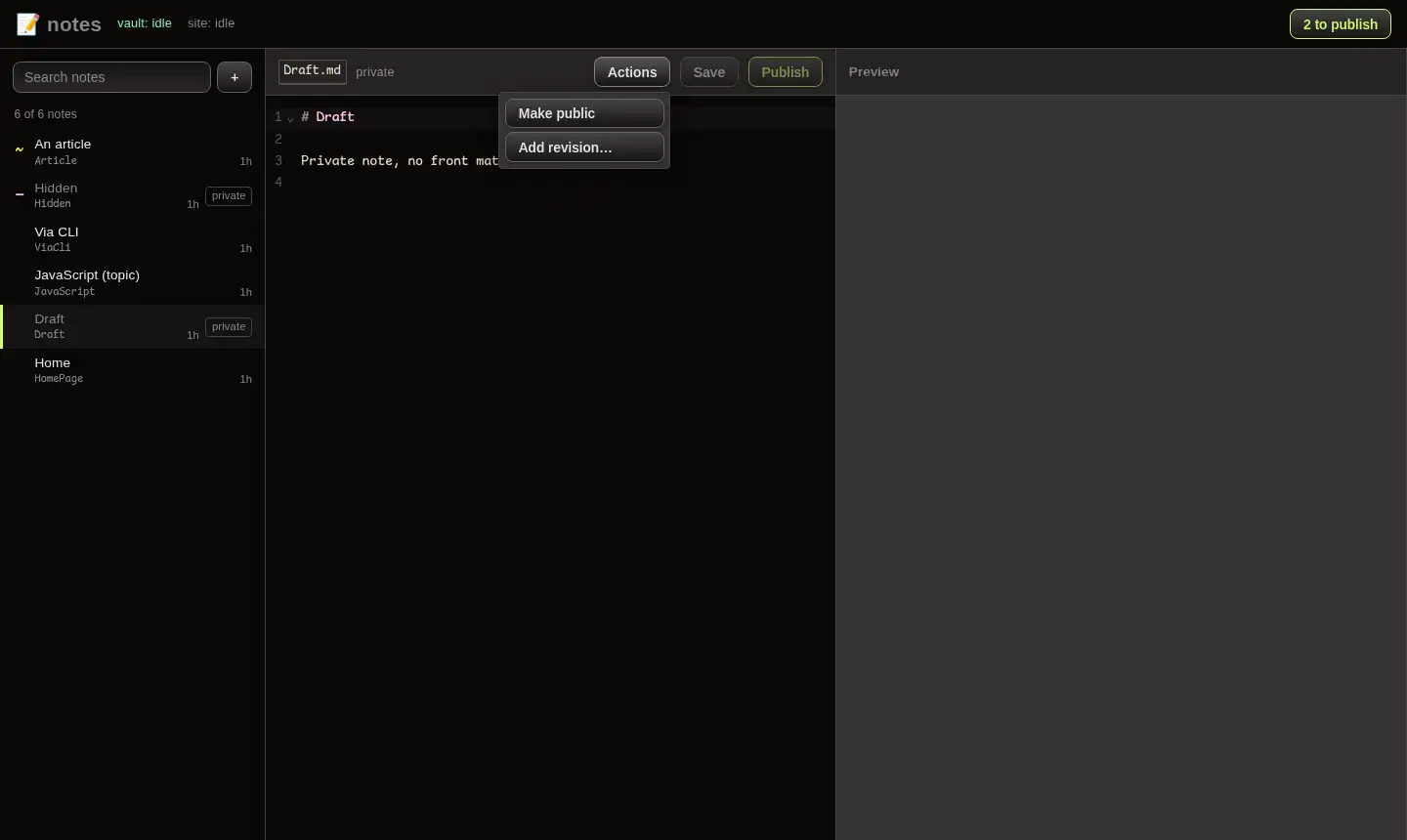1407x840 pixels.
Task: Click the private badge on the Hidden note
Action: [229, 196]
